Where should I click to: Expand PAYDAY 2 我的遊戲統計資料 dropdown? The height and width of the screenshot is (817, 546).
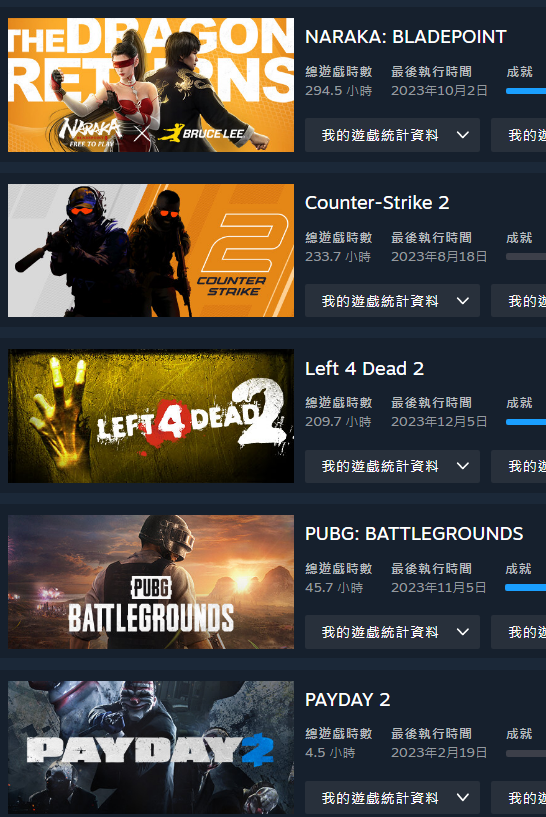point(392,798)
